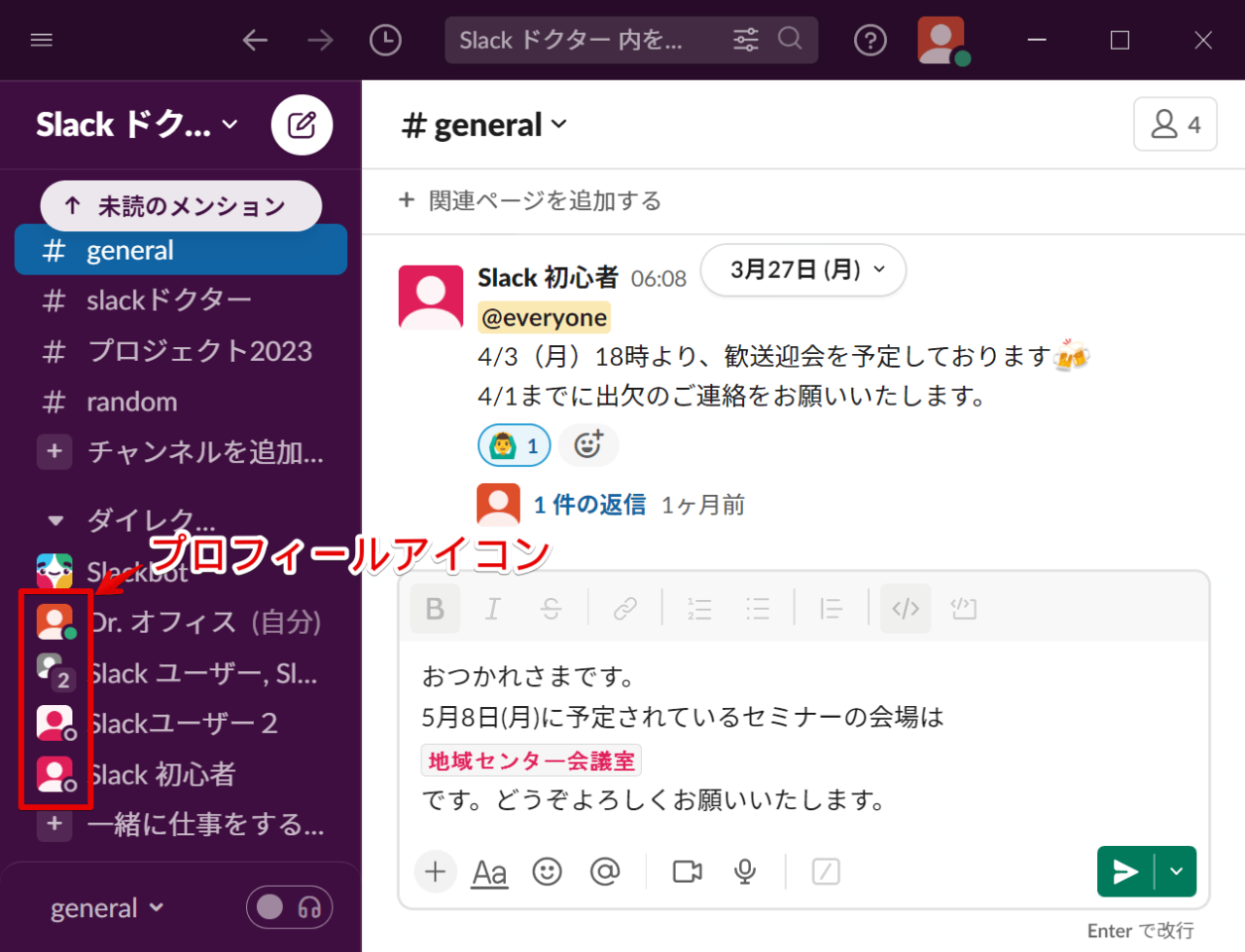Click the search magnifier icon

coord(791,39)
